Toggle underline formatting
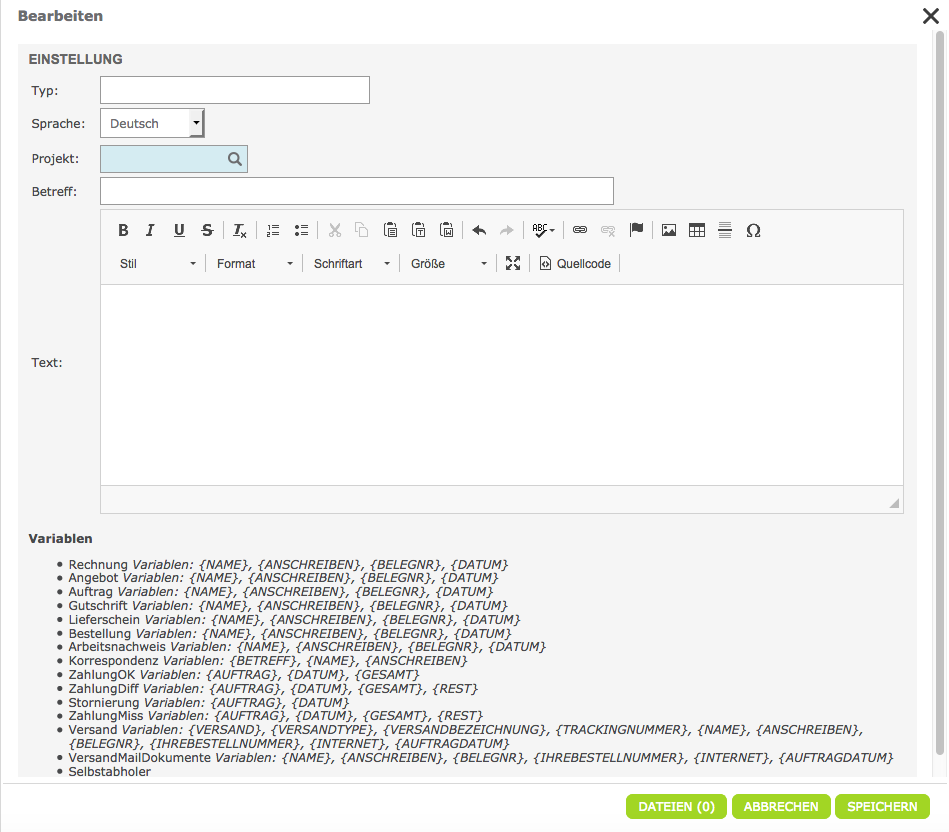949x832 pixels. [x=179, y=230]
